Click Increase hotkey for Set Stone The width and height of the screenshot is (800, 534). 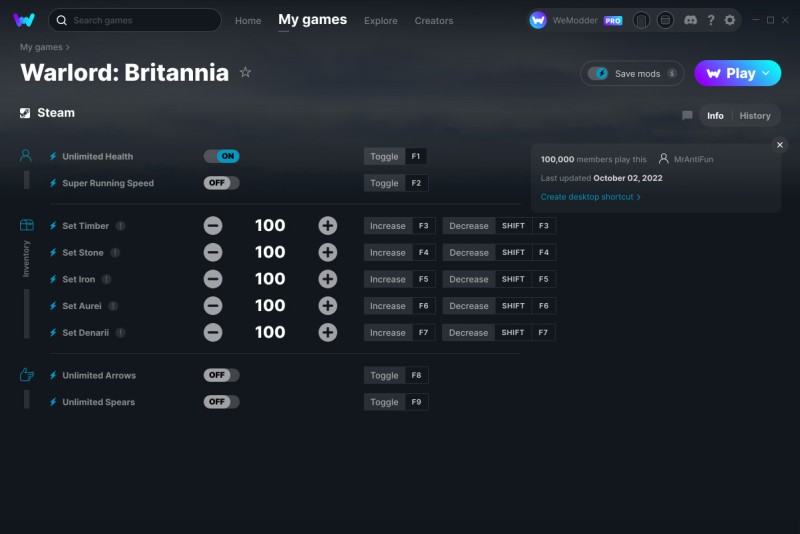coord(399,252)
